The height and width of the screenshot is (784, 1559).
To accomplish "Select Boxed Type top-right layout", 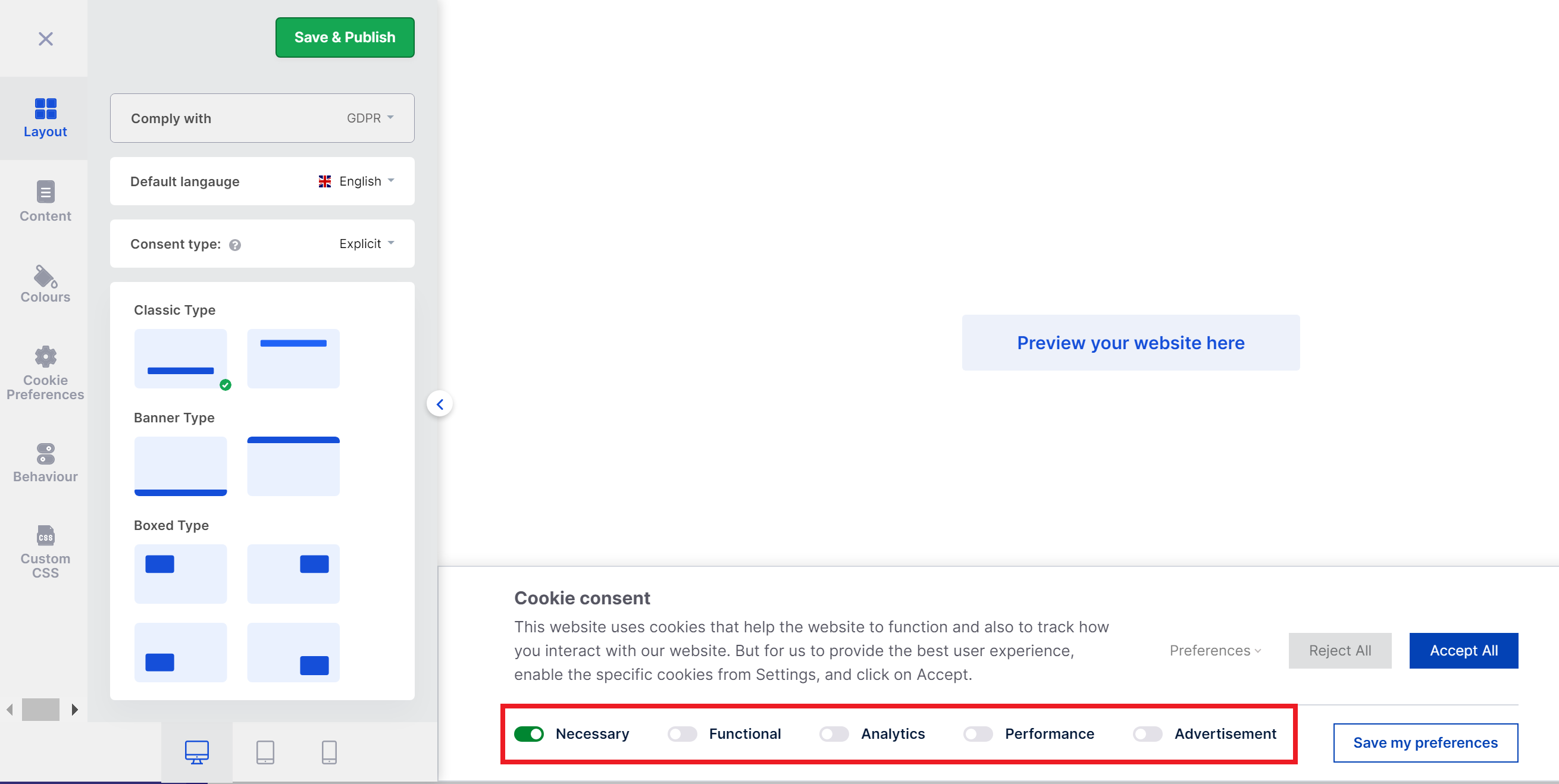I will pyautogui.click(x=293, y=574).
